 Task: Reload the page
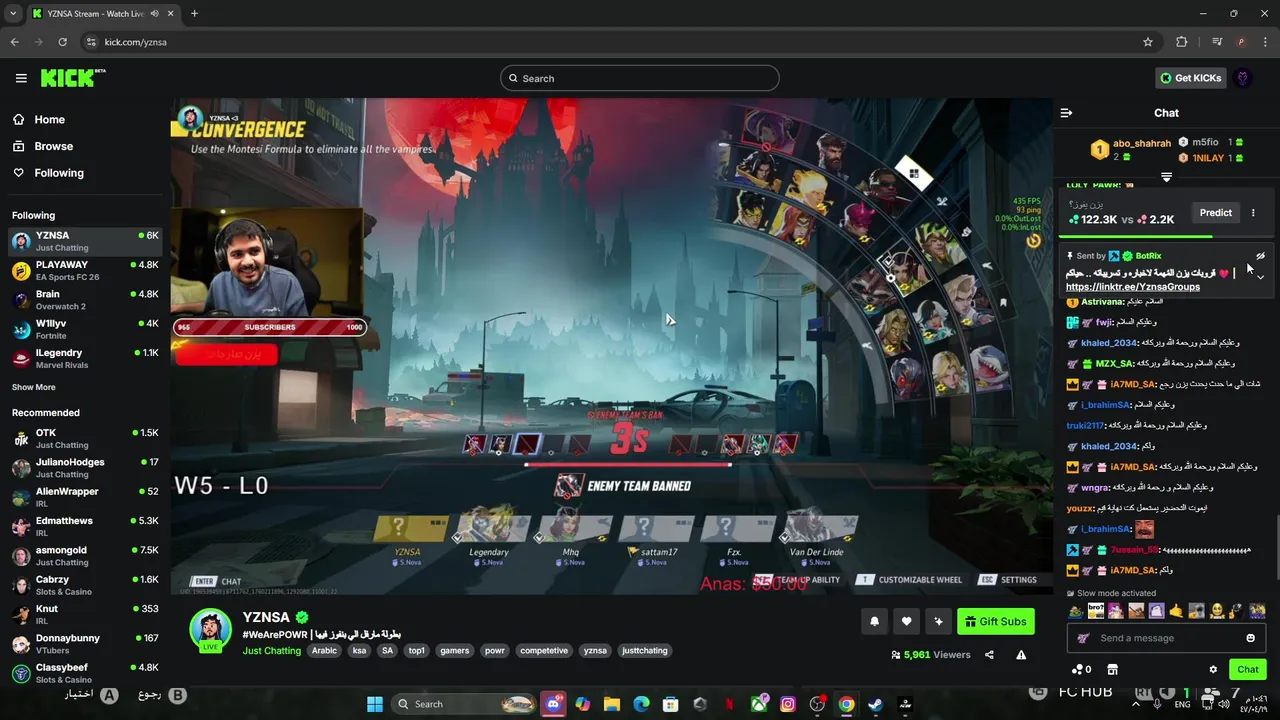point(62,42)
